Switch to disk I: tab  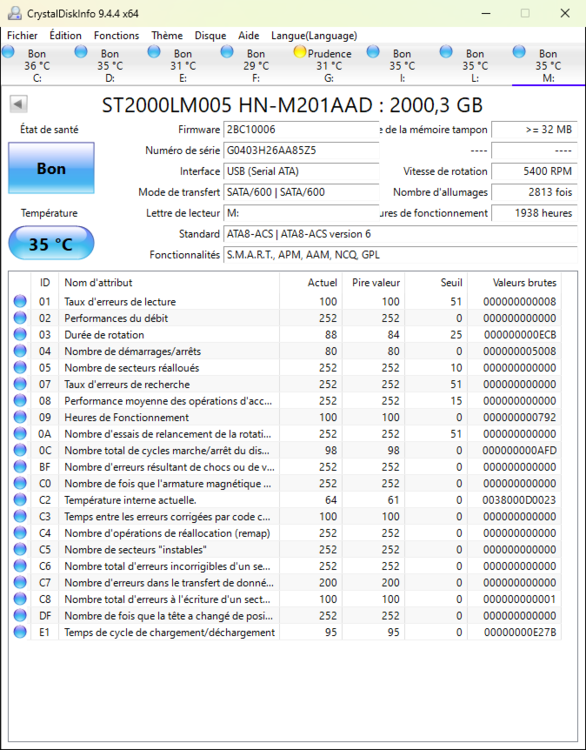pos(402,65)
